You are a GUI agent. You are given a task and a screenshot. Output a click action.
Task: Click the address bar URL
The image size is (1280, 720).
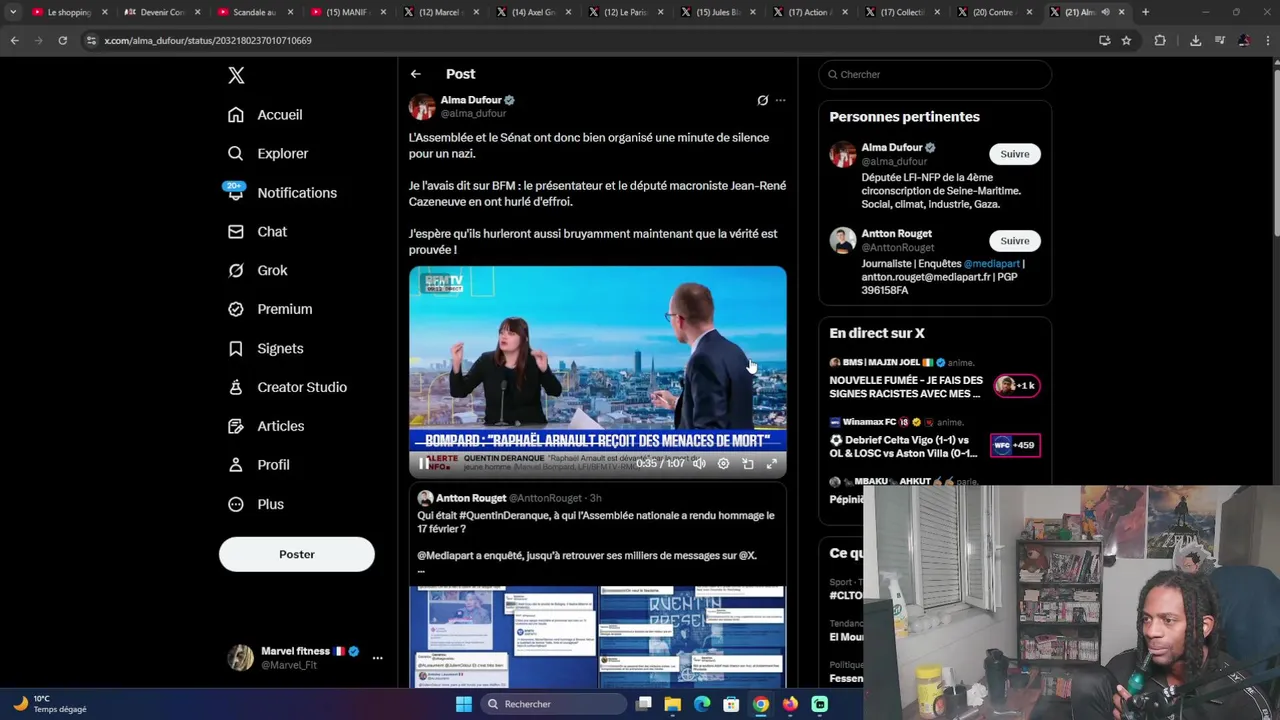[x=208, y=41]
